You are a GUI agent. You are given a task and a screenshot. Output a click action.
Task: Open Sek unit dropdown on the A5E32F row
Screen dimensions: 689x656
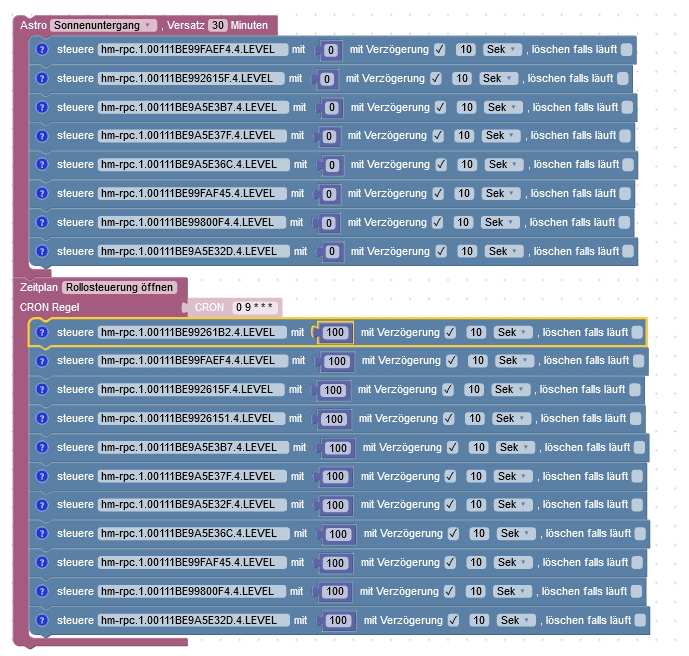(x=513, y=505)
